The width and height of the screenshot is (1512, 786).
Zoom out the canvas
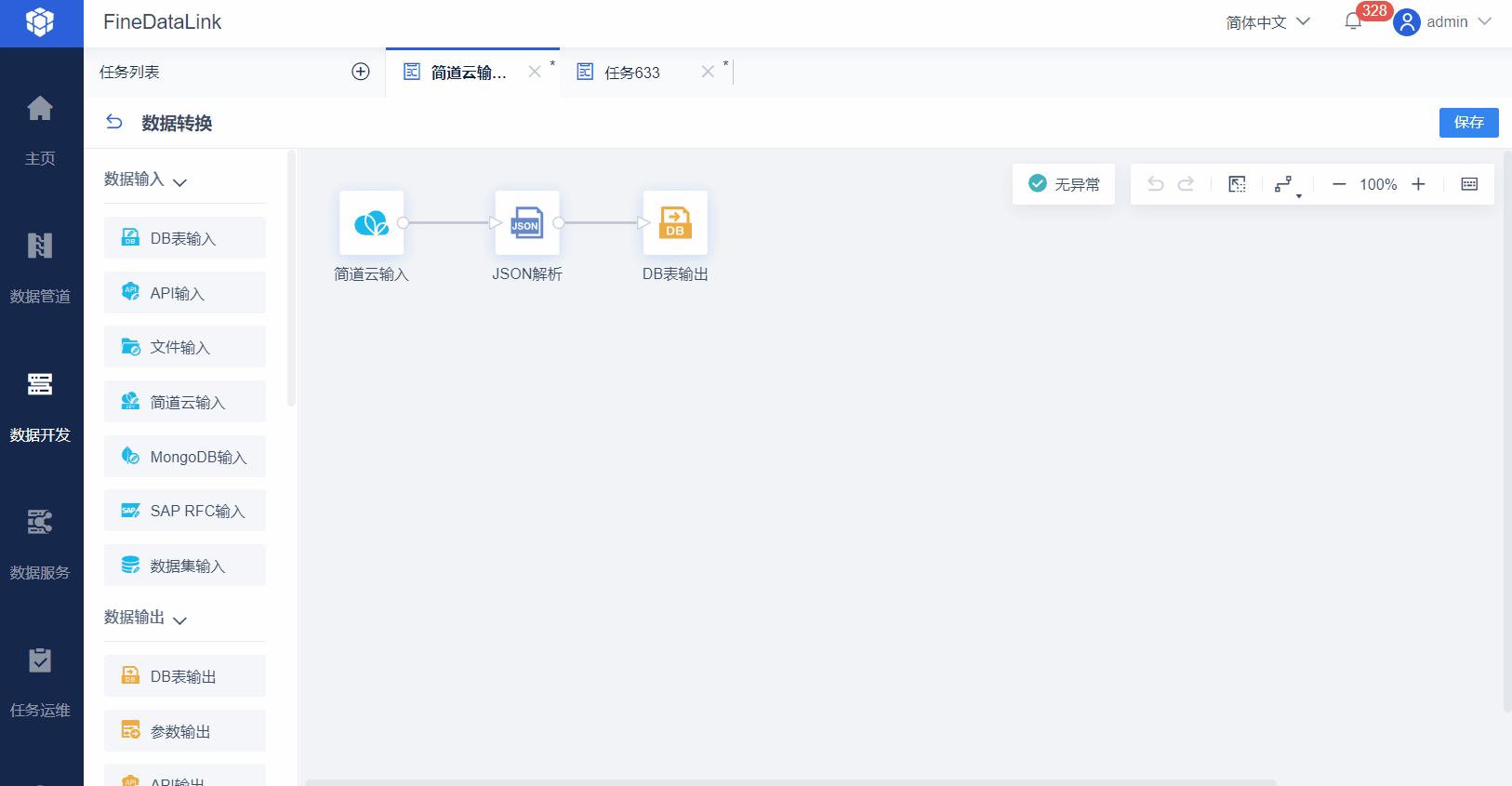click(x=1339, y=184)
